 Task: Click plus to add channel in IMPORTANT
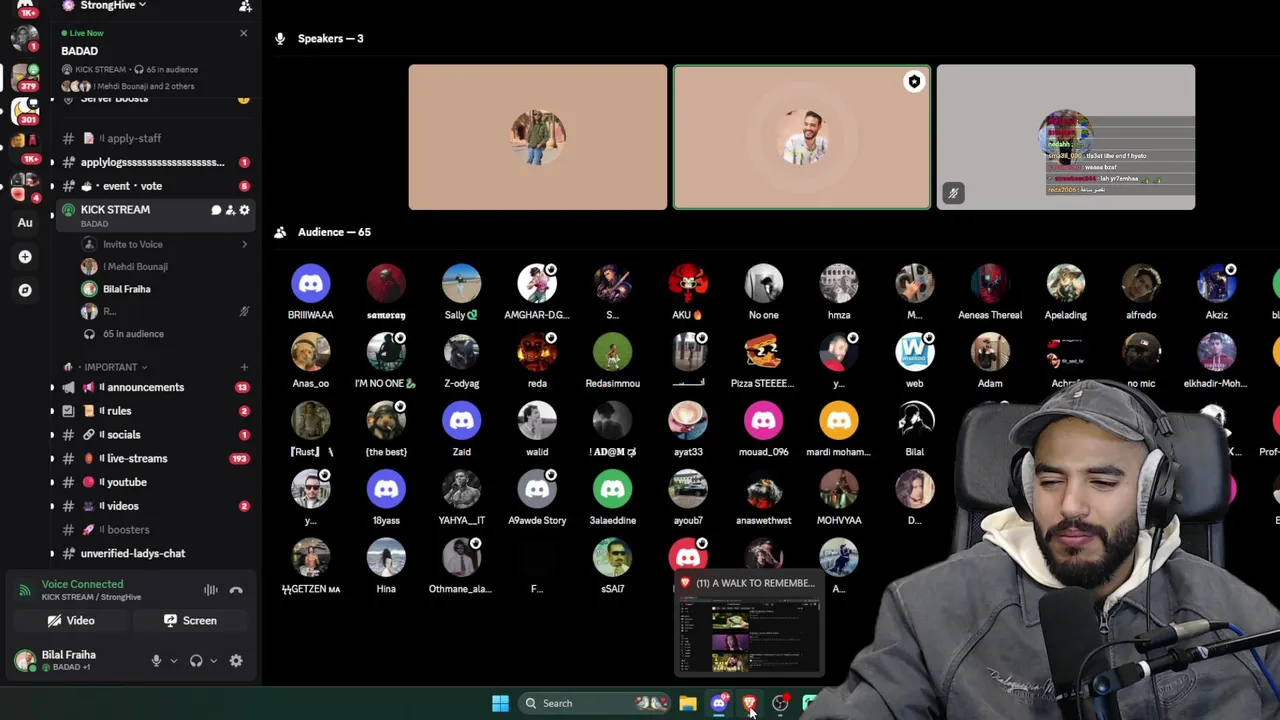[x=244, y=367]
